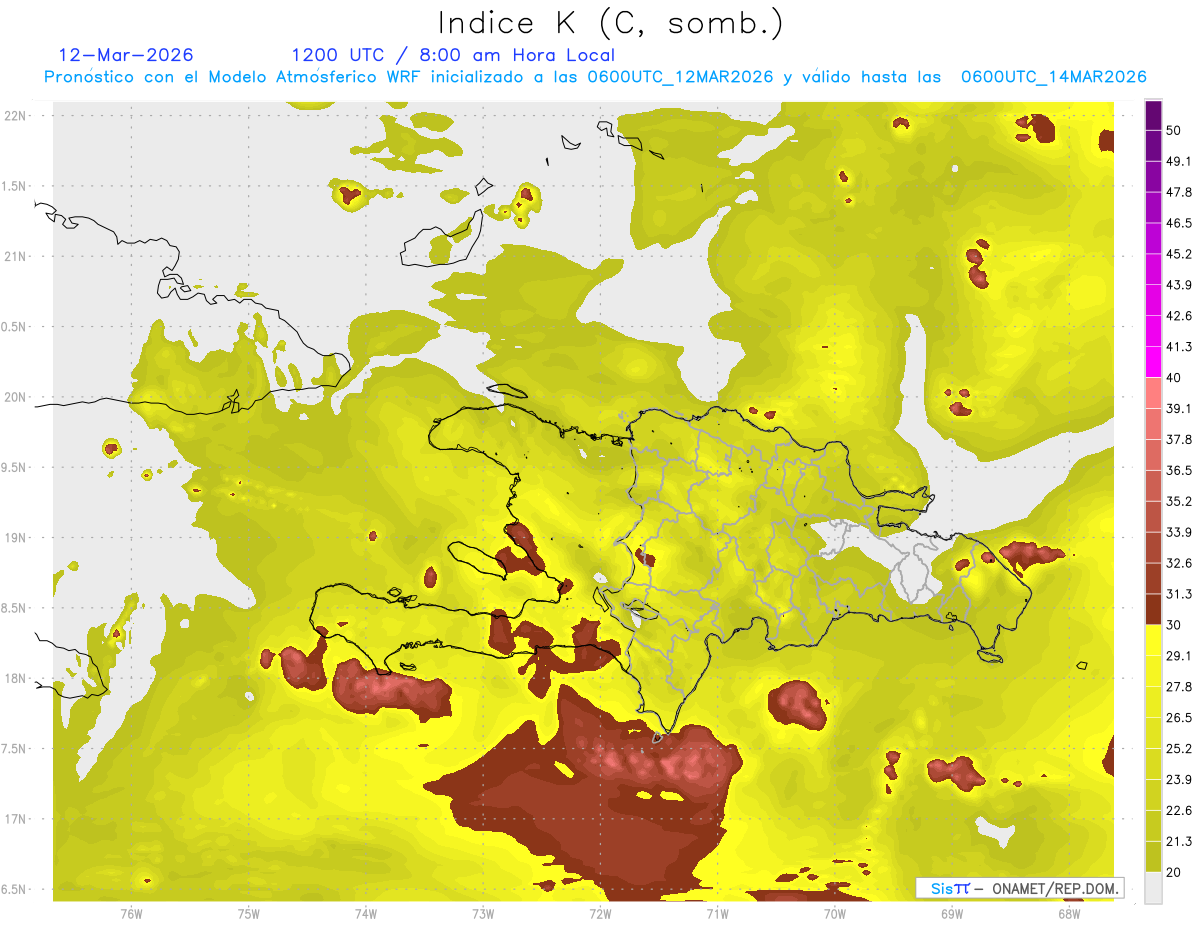Click the '39.1' color scale value

point(1179,408)
